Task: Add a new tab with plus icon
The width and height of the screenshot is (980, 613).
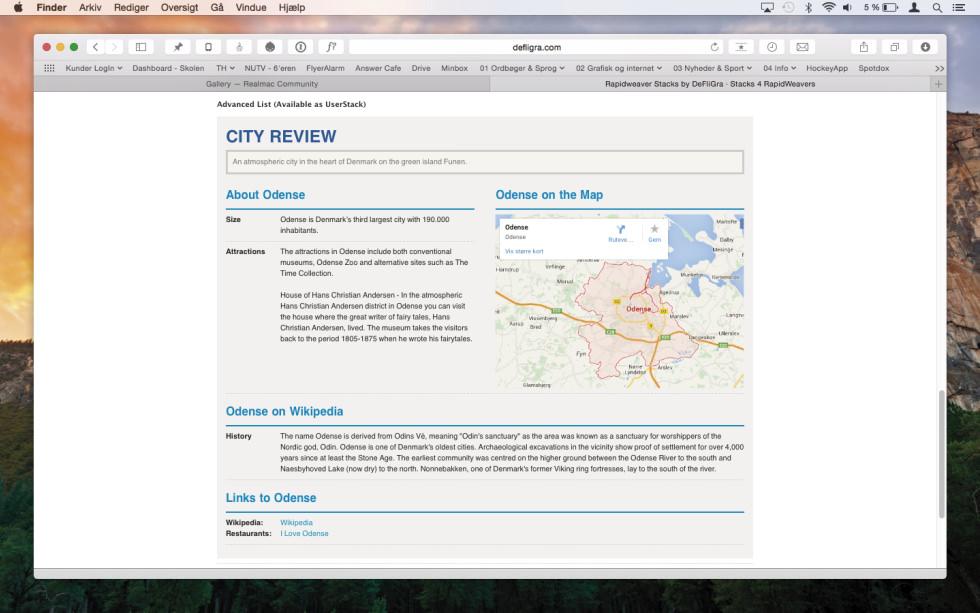Action: coord(938,84)
